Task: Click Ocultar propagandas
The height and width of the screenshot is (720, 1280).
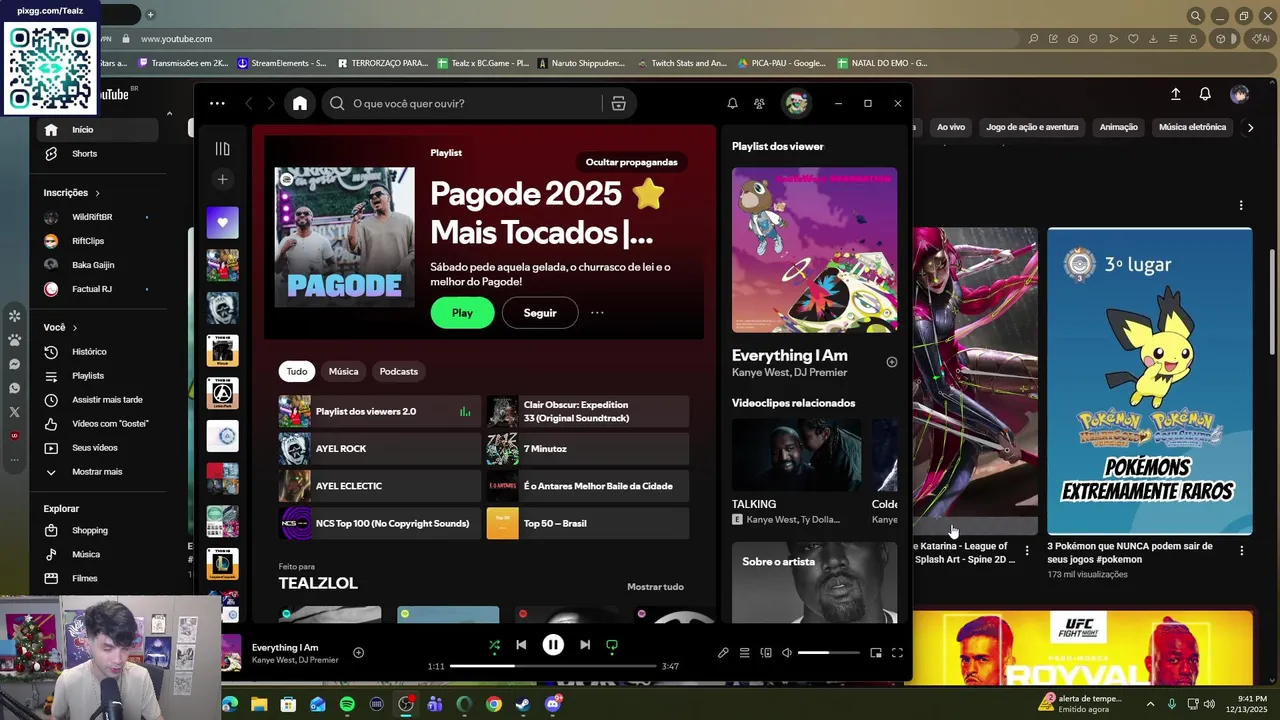Action: pos(631,162)
